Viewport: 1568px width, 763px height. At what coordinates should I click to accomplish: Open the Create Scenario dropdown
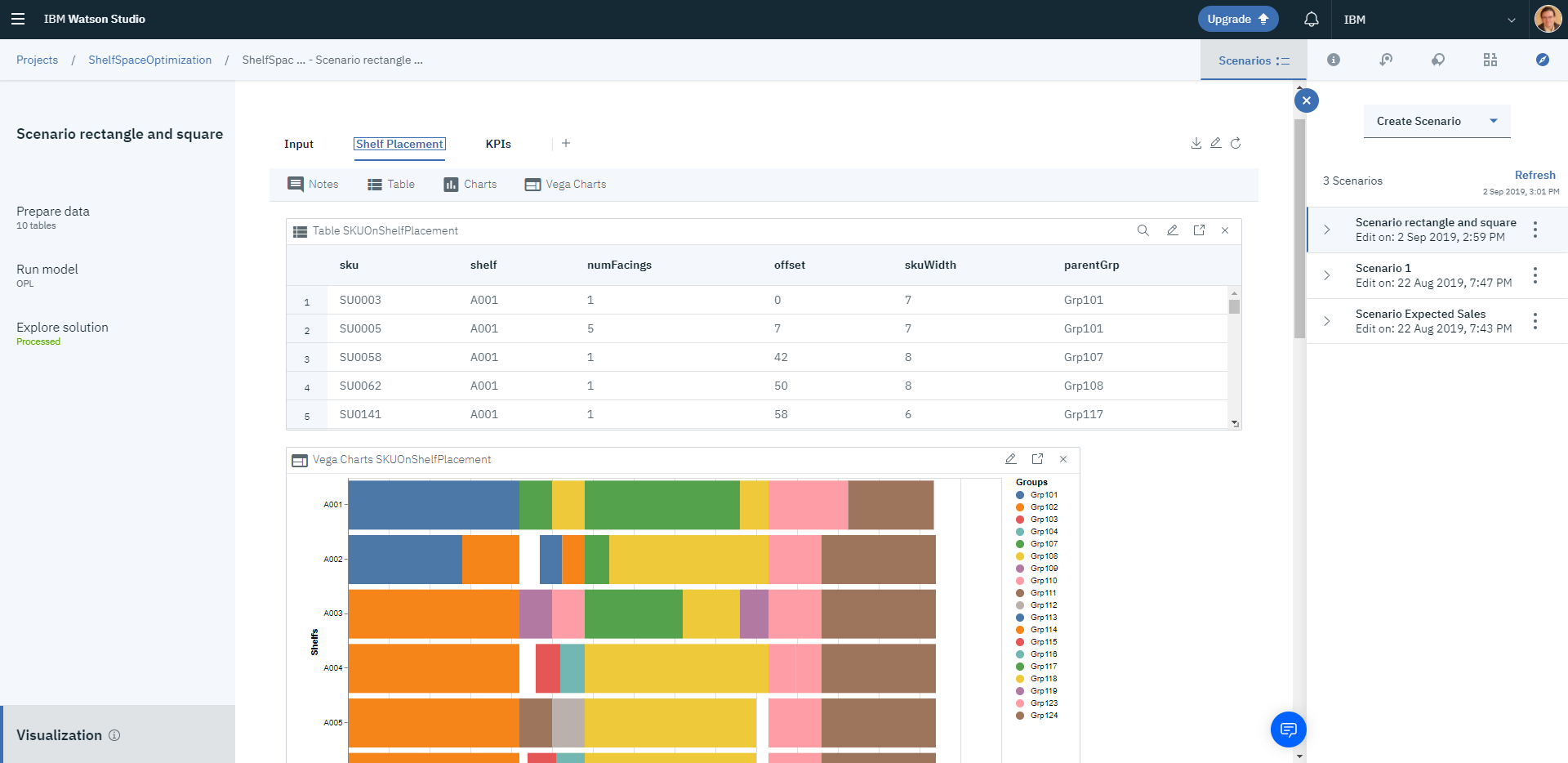coord(1437,121)
